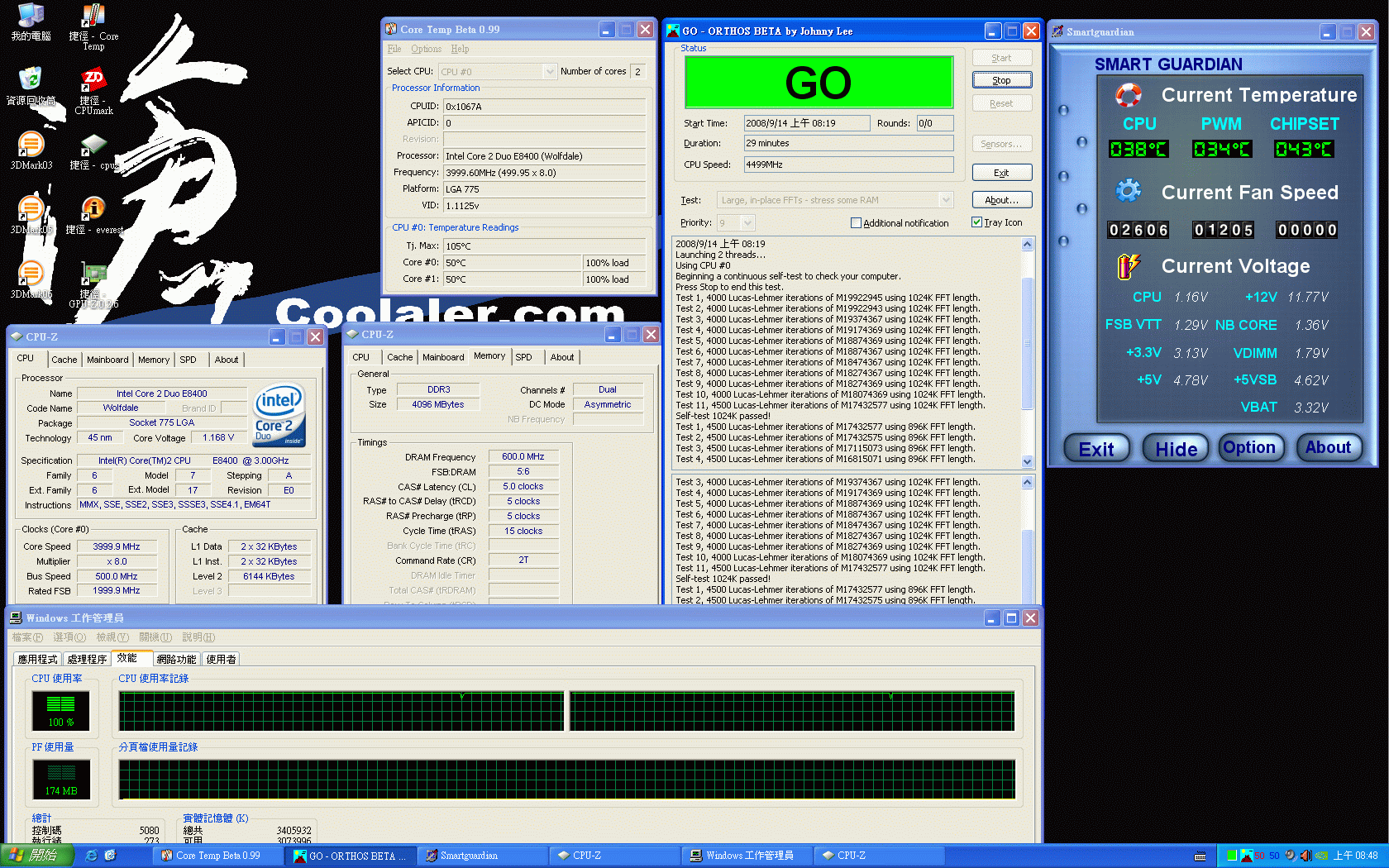Click the battery-lightning icon beside Current Voltage
The image size is (1389, 868).
1128,266
